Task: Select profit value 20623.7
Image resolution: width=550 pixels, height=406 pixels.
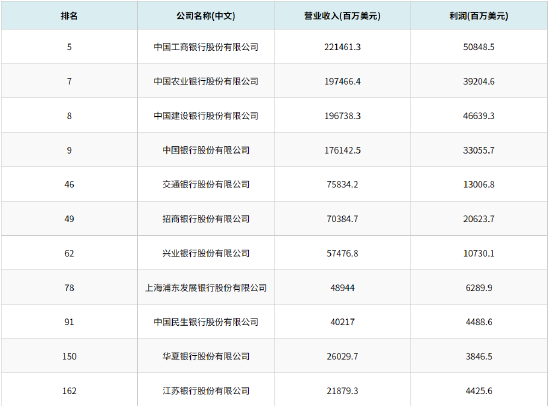Action: click(x=479, y=219)
